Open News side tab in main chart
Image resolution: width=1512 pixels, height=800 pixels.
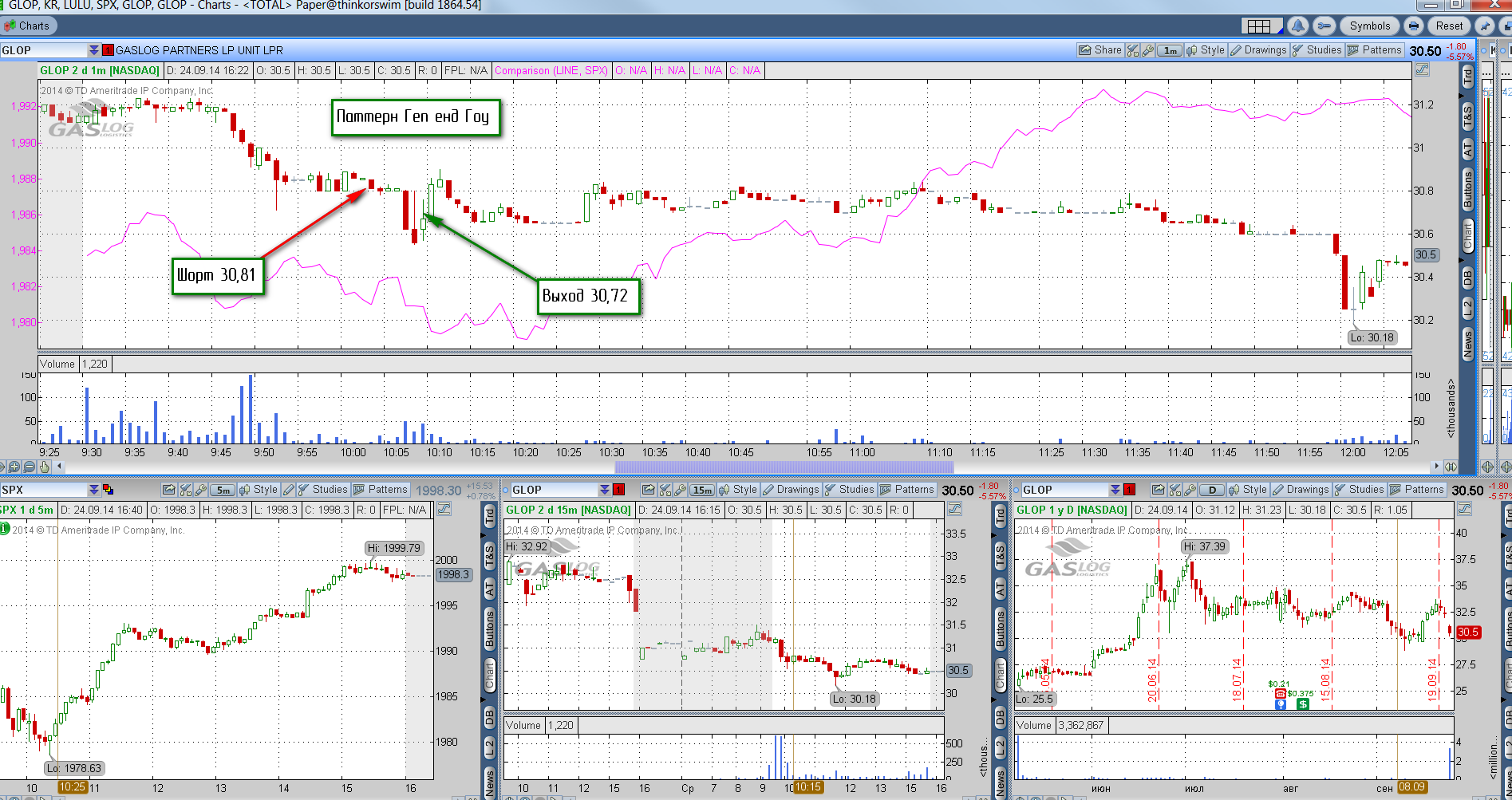1468,345
